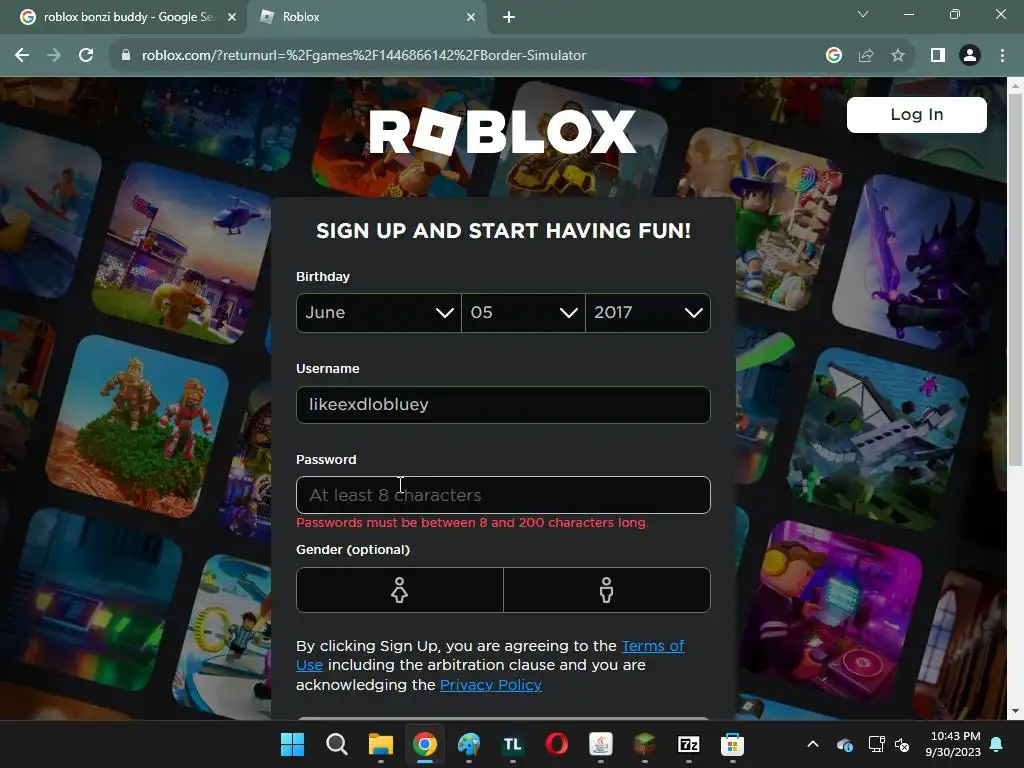Open the Google icon in the address bar
The height and width of the screenshot is (768, 1024).
pos(834,56)
